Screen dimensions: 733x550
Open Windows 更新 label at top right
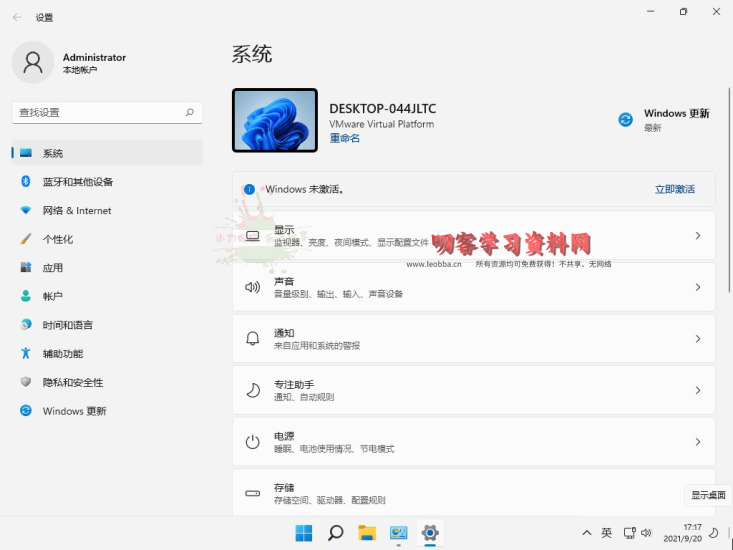tap(676, 113)
